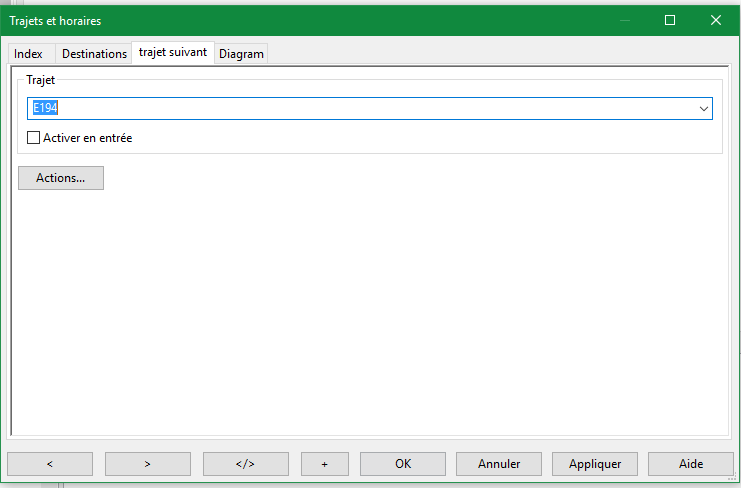
Task: Maximize the Trajets et horaires window
Action: 670,20
